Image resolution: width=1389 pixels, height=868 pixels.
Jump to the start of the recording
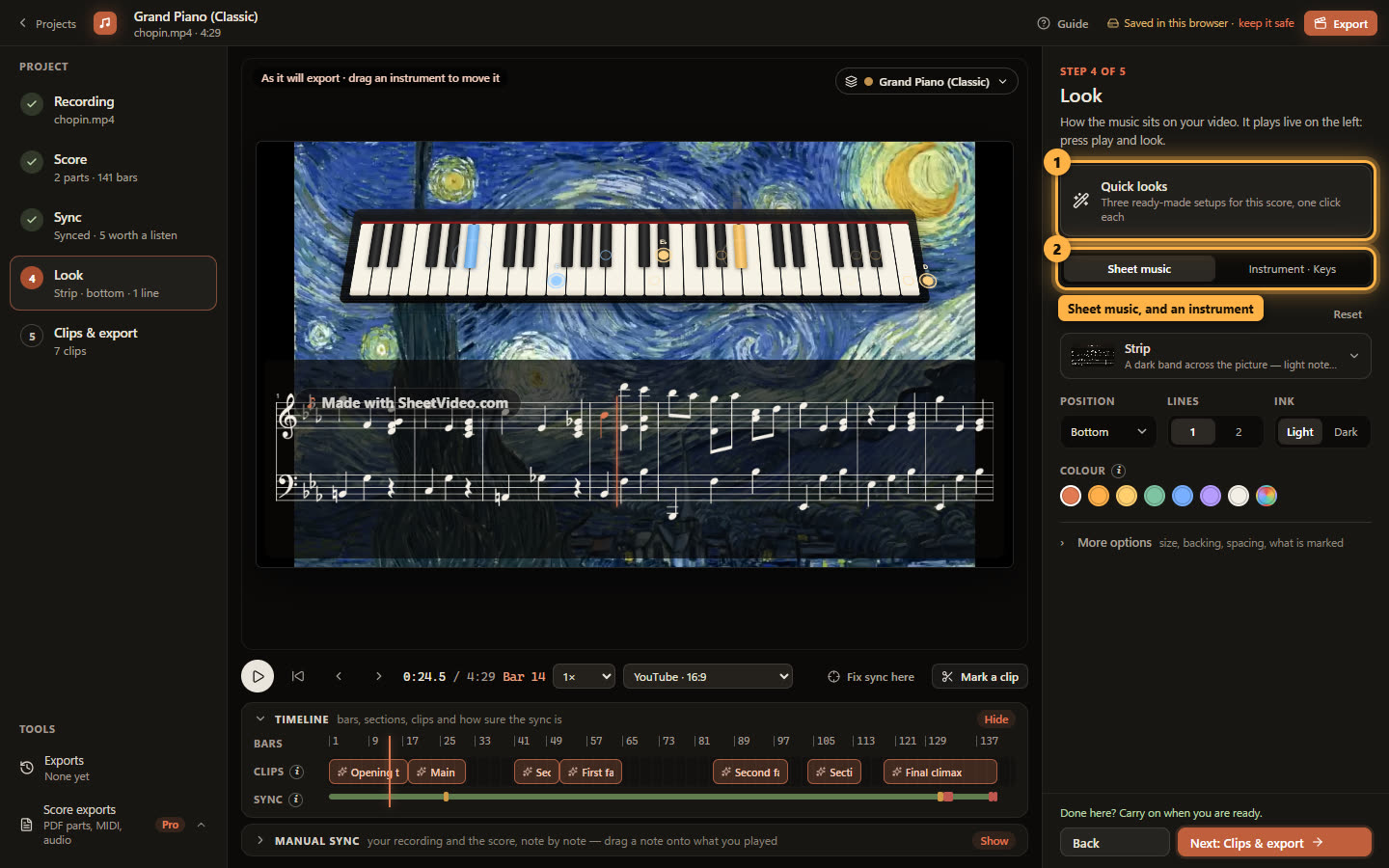(x=298, y=676)
